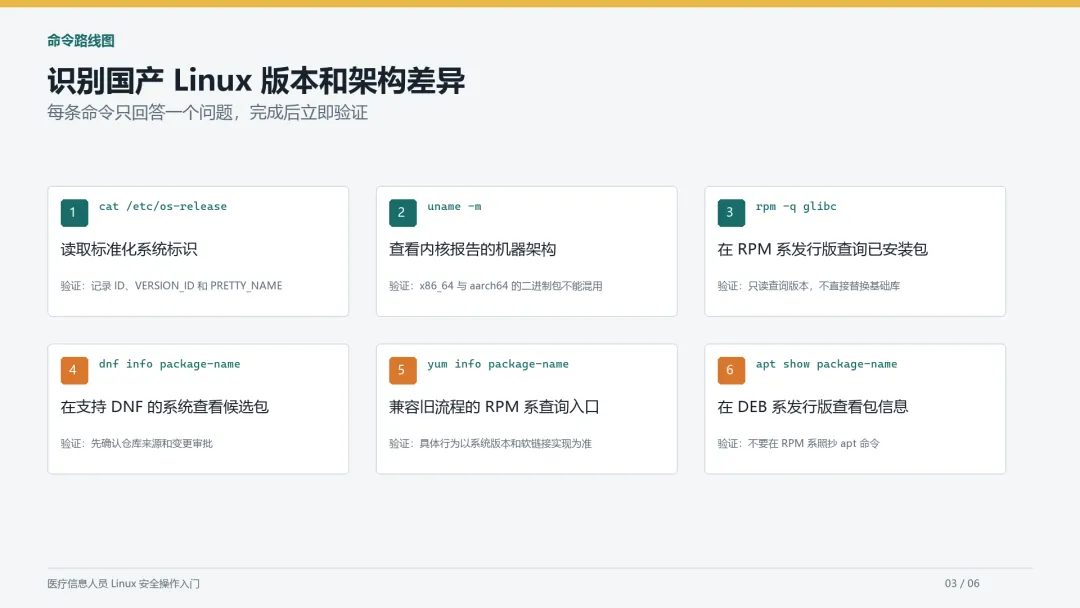1080x608 pixels.
Task: Click the number 3 step badge
Action: click(731, 213)
